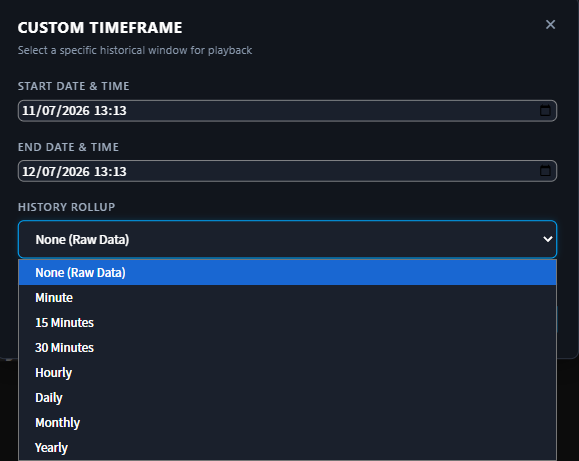Close the Custom Timeframe dialog
Viewport: 579px width, 461px height.
550,24
